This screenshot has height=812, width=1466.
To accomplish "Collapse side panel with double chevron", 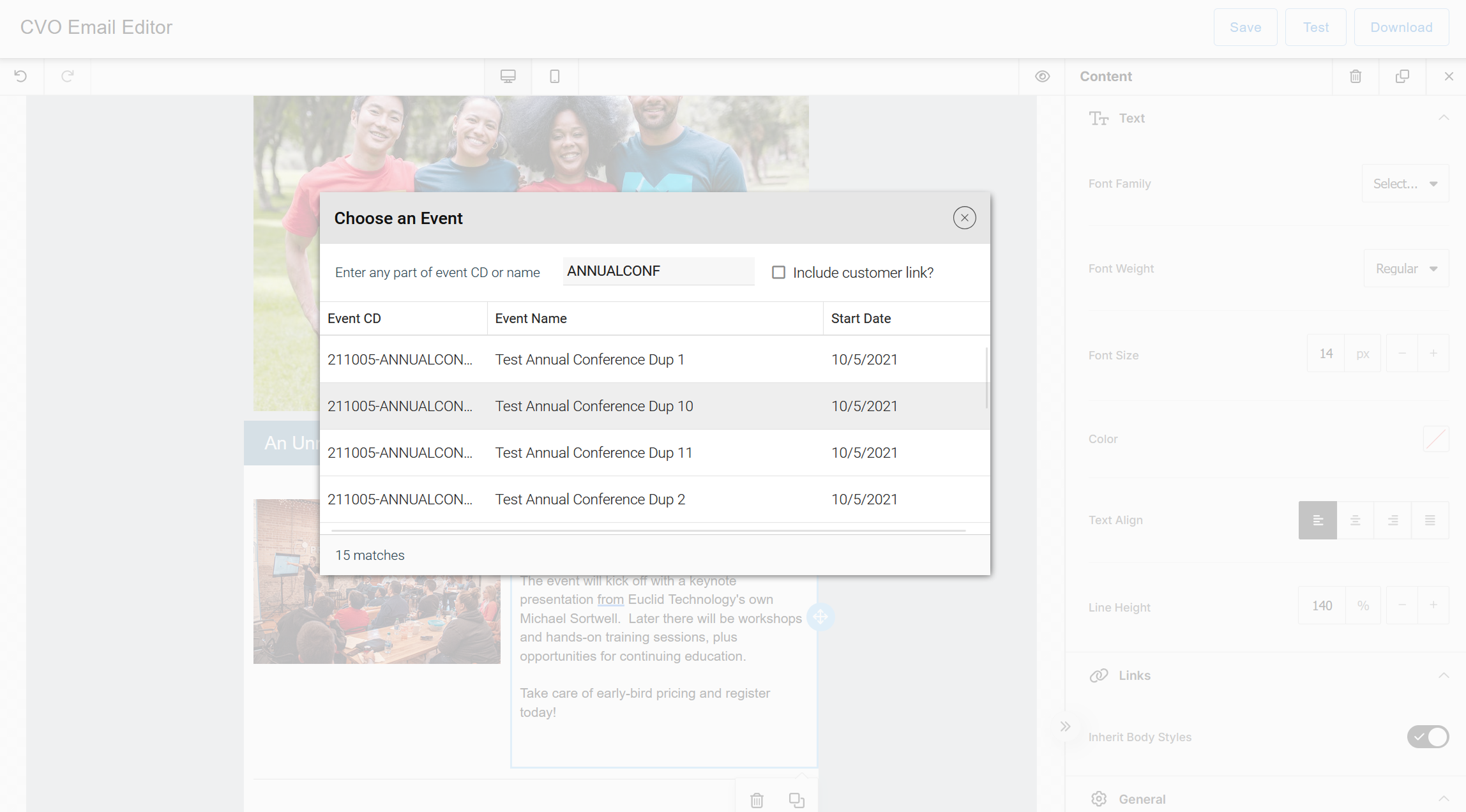I will tap(1065, 726).
